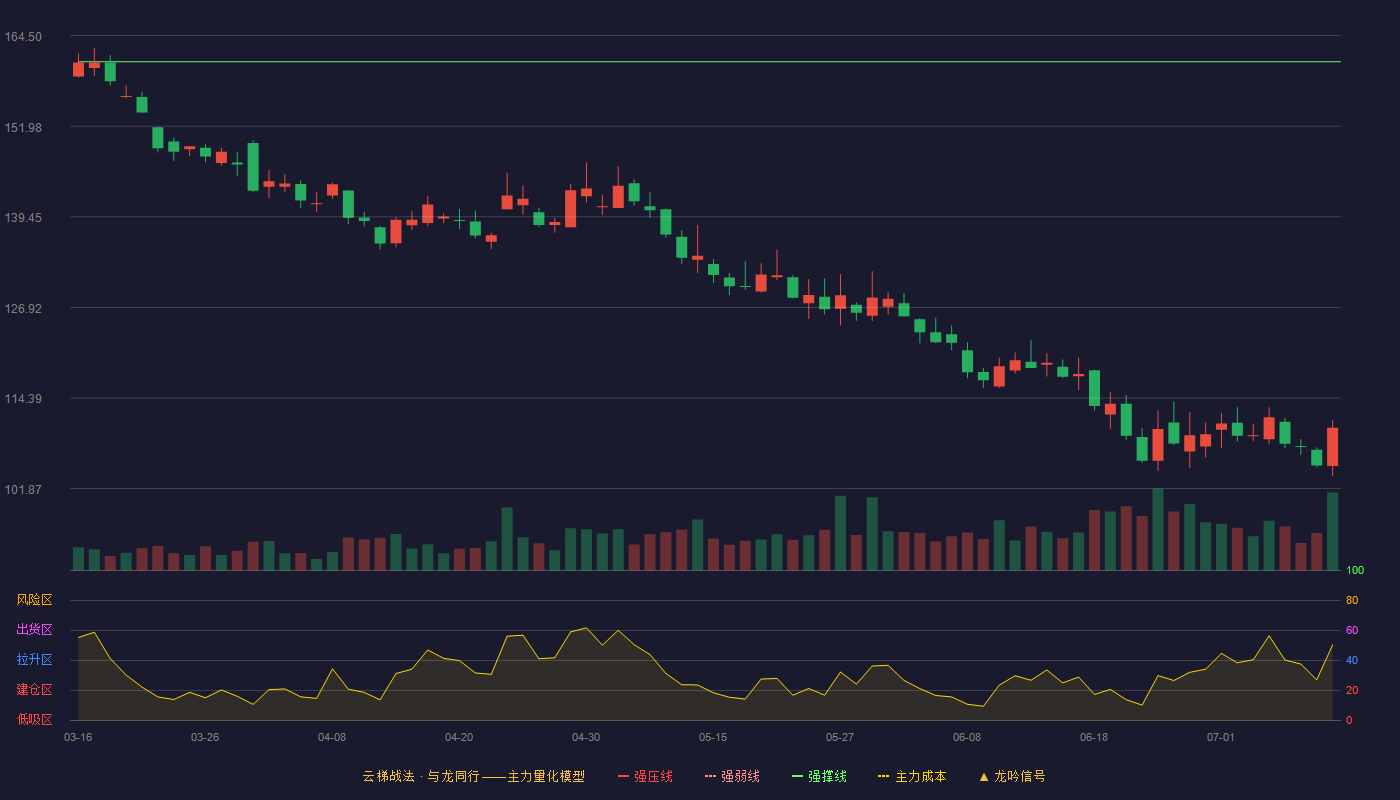Click the 101.87 price axis label

(23, 490)
